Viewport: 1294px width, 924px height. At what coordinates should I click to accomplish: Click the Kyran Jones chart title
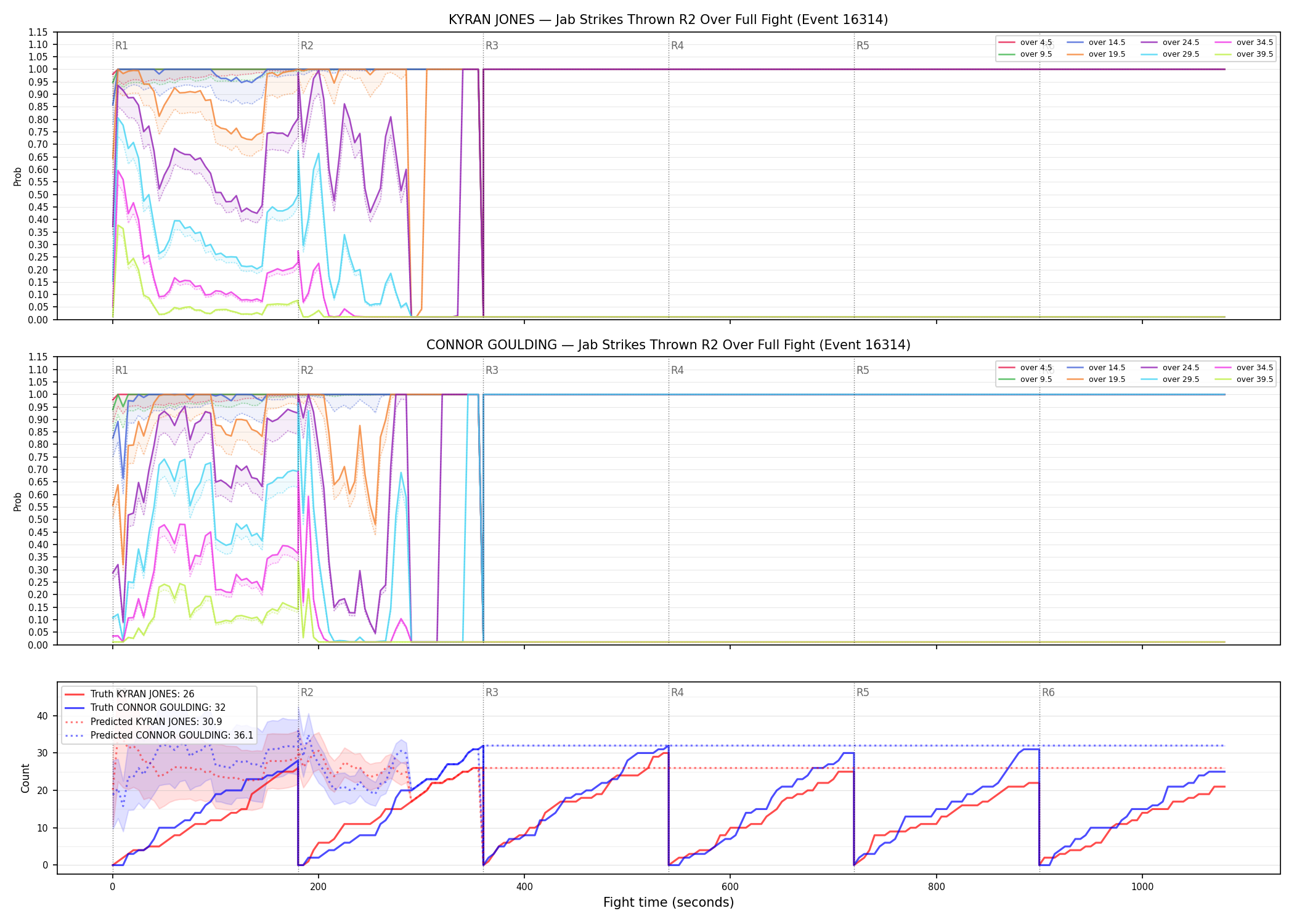668,20
